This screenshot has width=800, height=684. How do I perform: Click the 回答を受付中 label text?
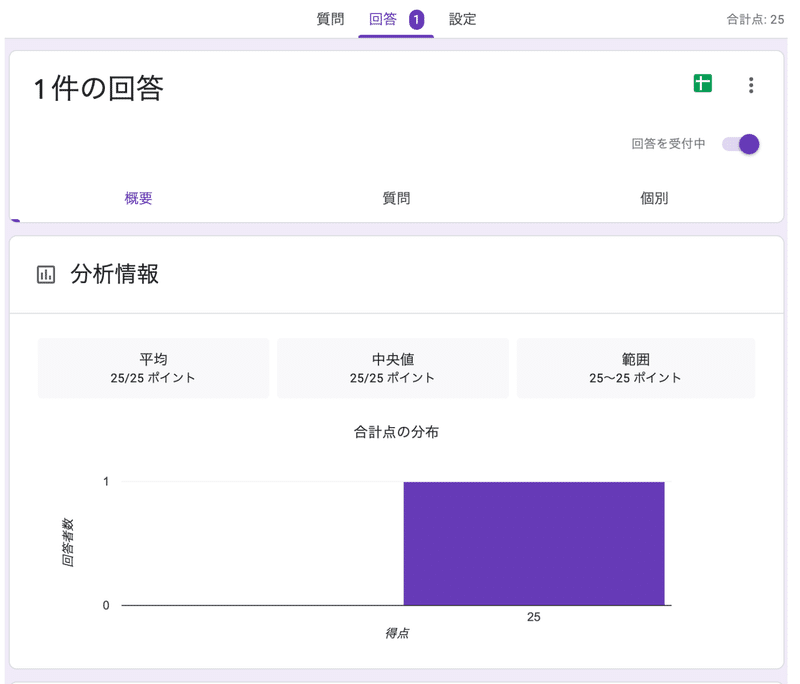point(668,144)
